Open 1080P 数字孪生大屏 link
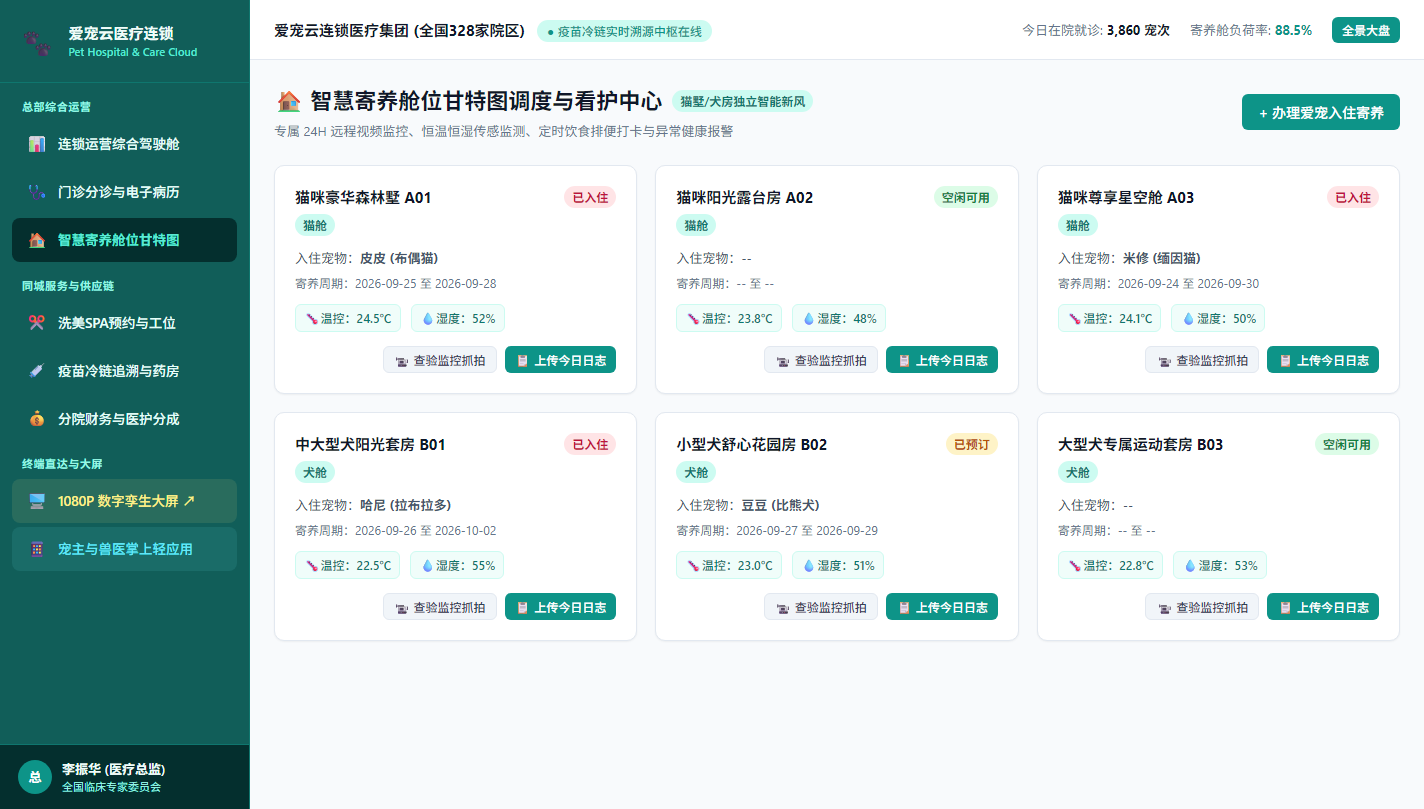This screenshot has width=1424, height=809. (124, 501)
